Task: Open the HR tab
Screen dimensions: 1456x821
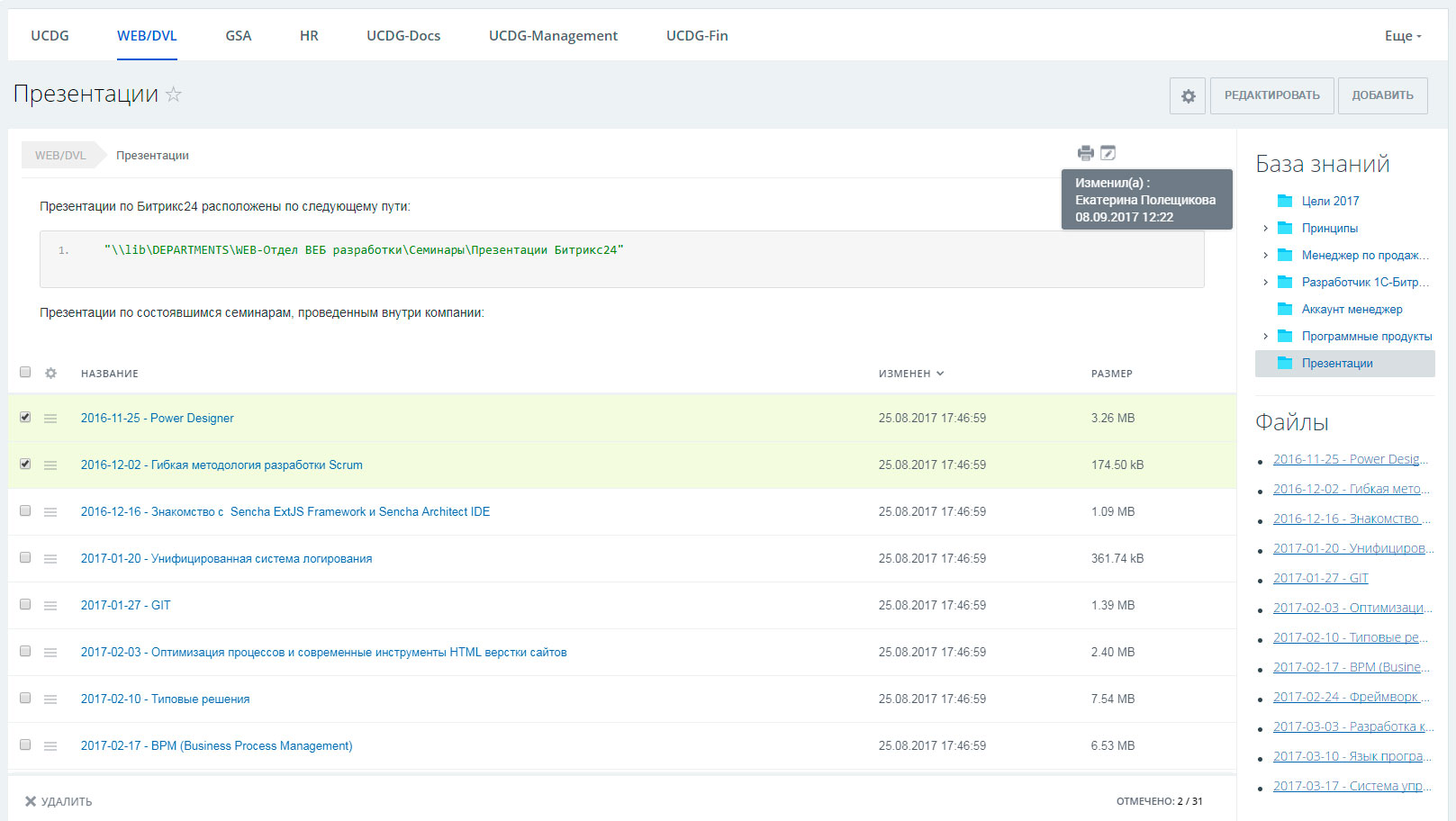Action: [309, 36]
